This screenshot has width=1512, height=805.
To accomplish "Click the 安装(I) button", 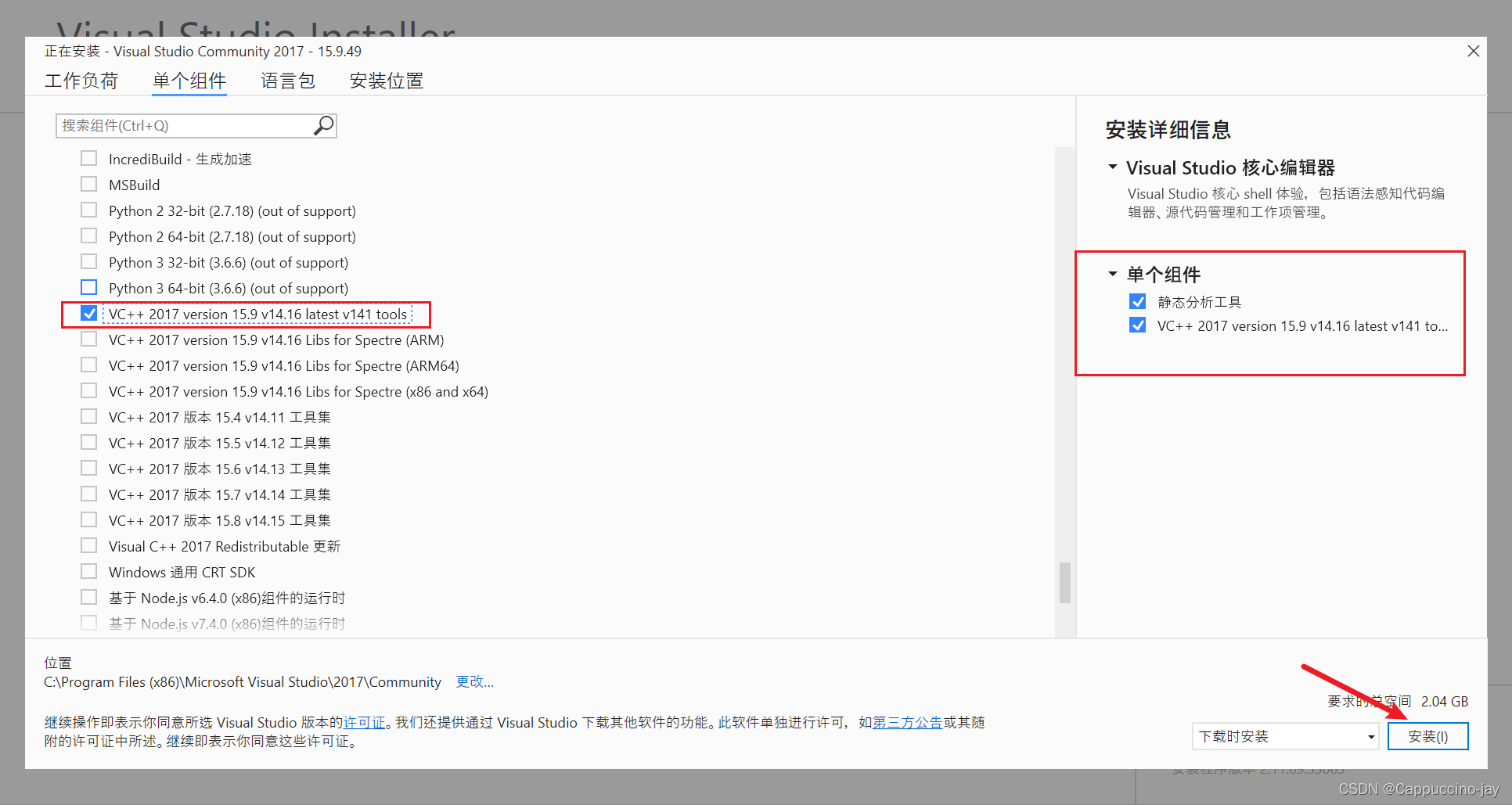I will pos(1428,736).
